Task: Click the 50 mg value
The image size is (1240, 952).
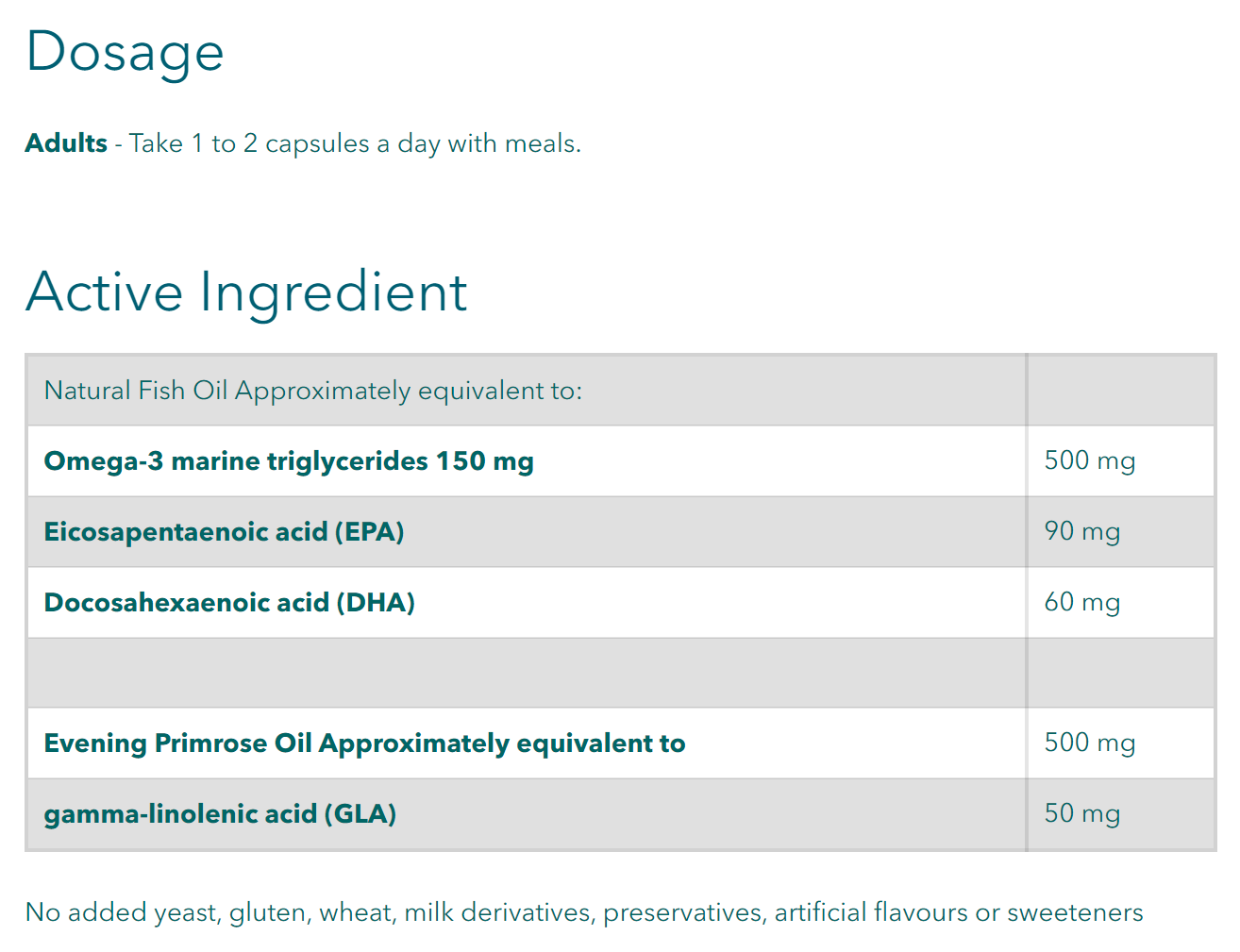Action: point(1081,814)
